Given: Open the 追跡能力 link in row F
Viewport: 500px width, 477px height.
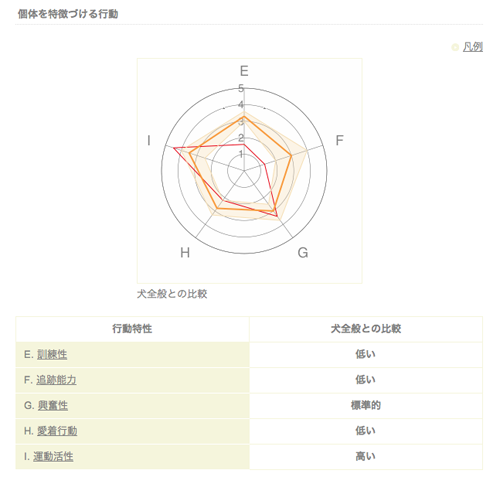Looking at the screenshot, I should click(x=56, y=380).
